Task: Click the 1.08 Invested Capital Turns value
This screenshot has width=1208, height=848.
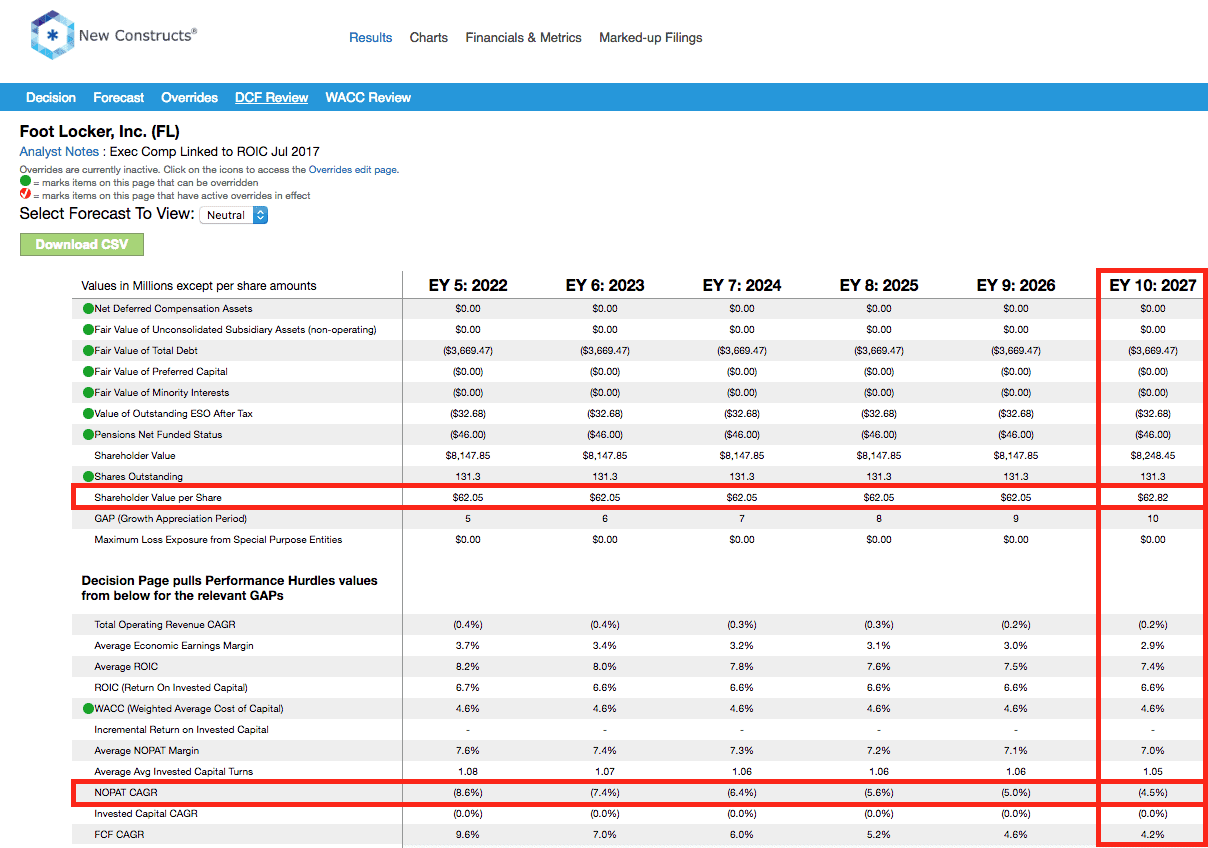Action: pos(468,772)
